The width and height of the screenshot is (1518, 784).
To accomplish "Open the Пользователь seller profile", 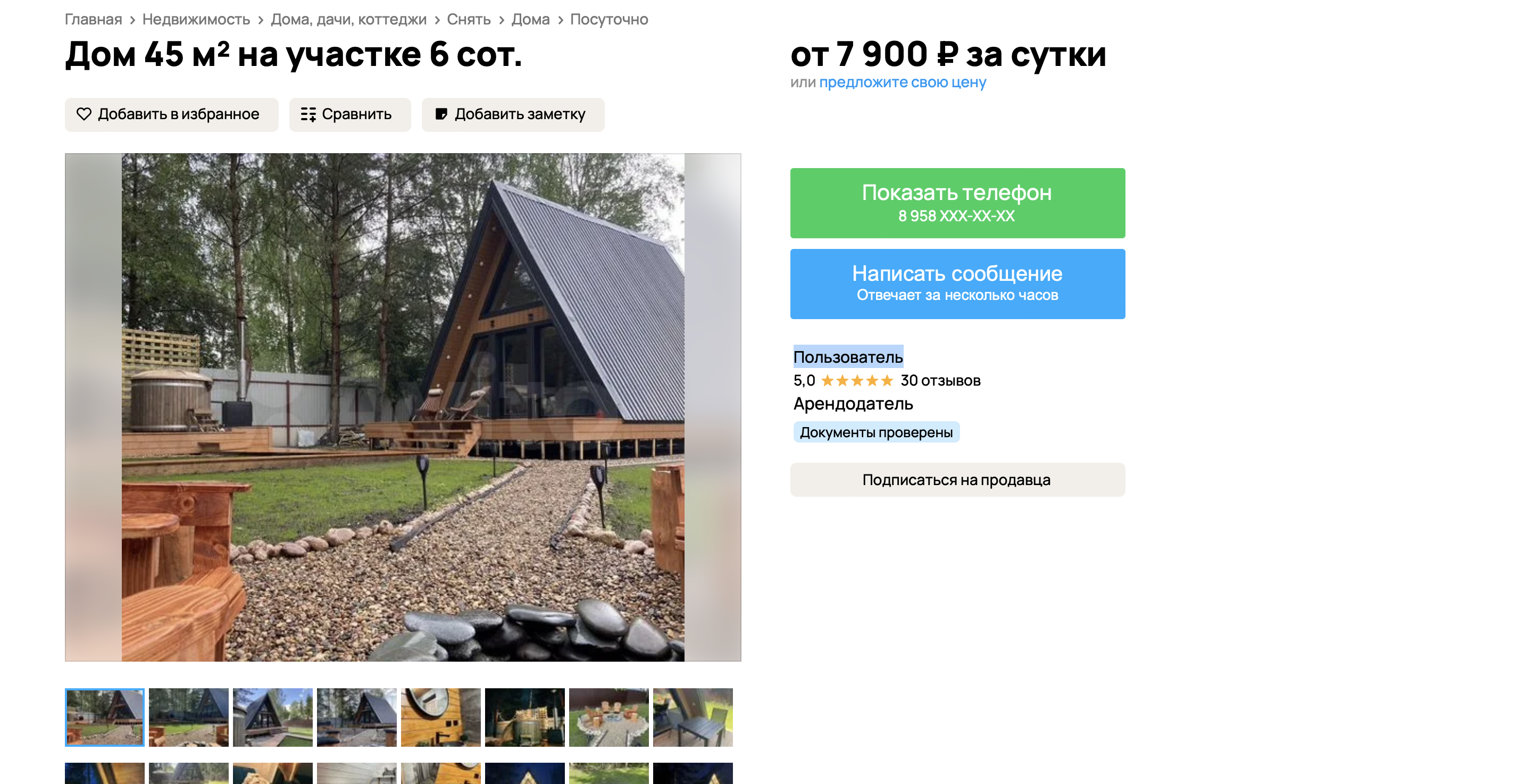I will click(848, 357).
